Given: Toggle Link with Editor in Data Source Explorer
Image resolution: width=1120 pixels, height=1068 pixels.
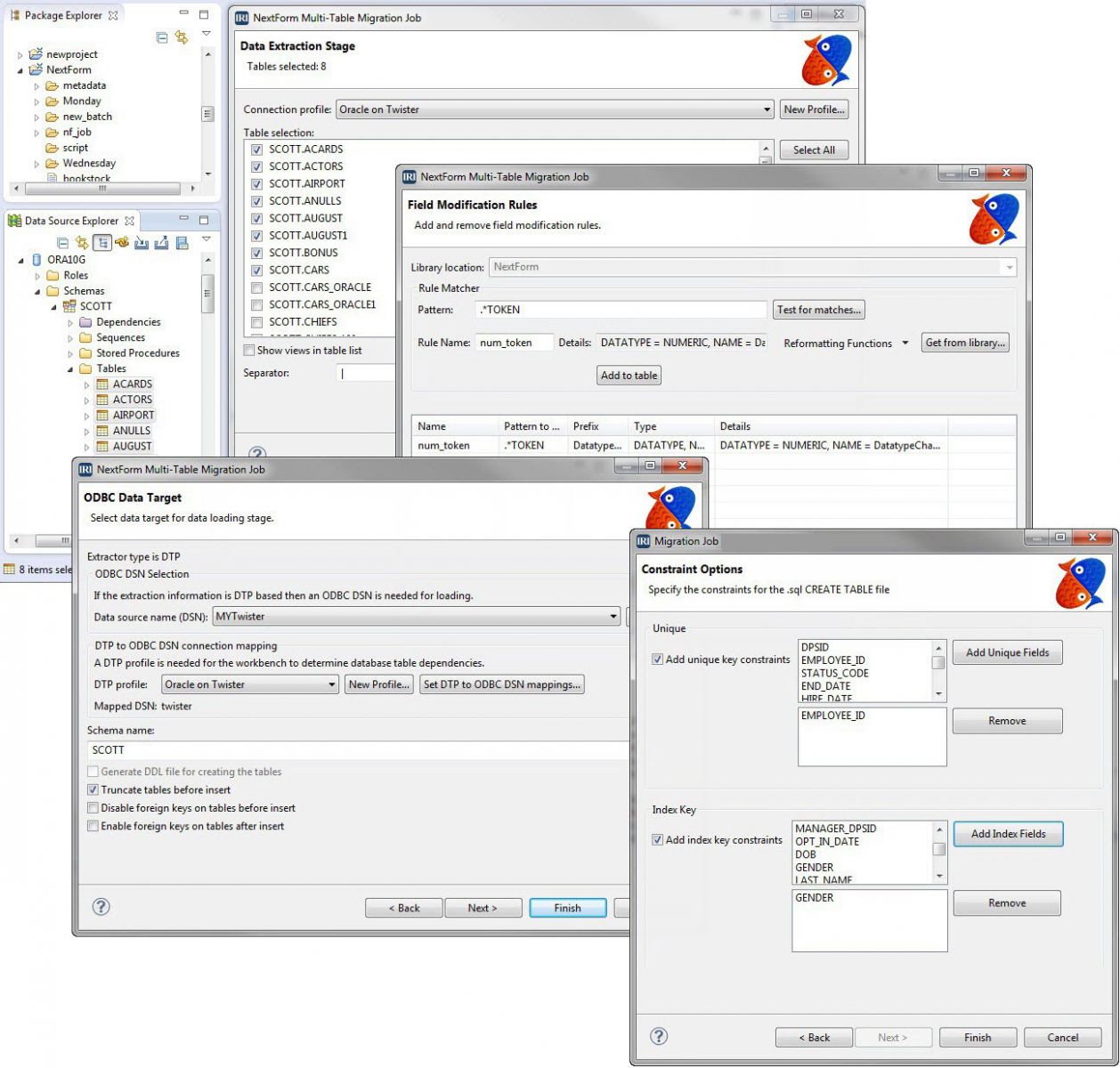Looking at the screenshot, I should (x=82, y=243).
